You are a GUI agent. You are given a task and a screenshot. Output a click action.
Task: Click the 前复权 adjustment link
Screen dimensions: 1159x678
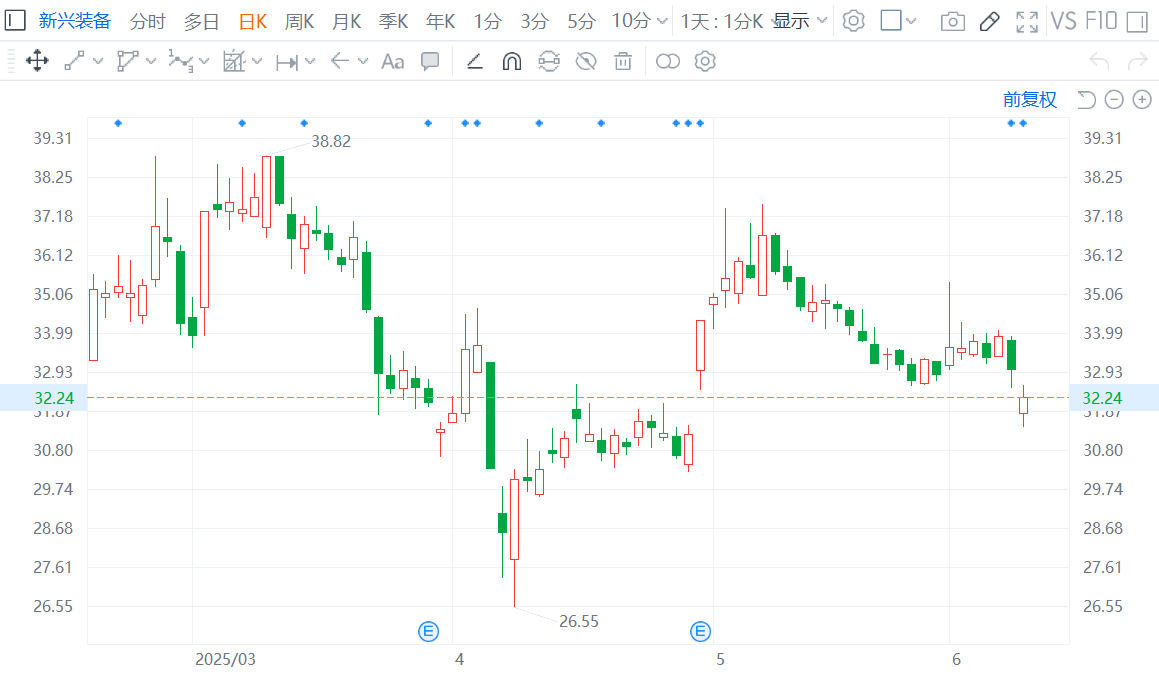pos(1029,99)
